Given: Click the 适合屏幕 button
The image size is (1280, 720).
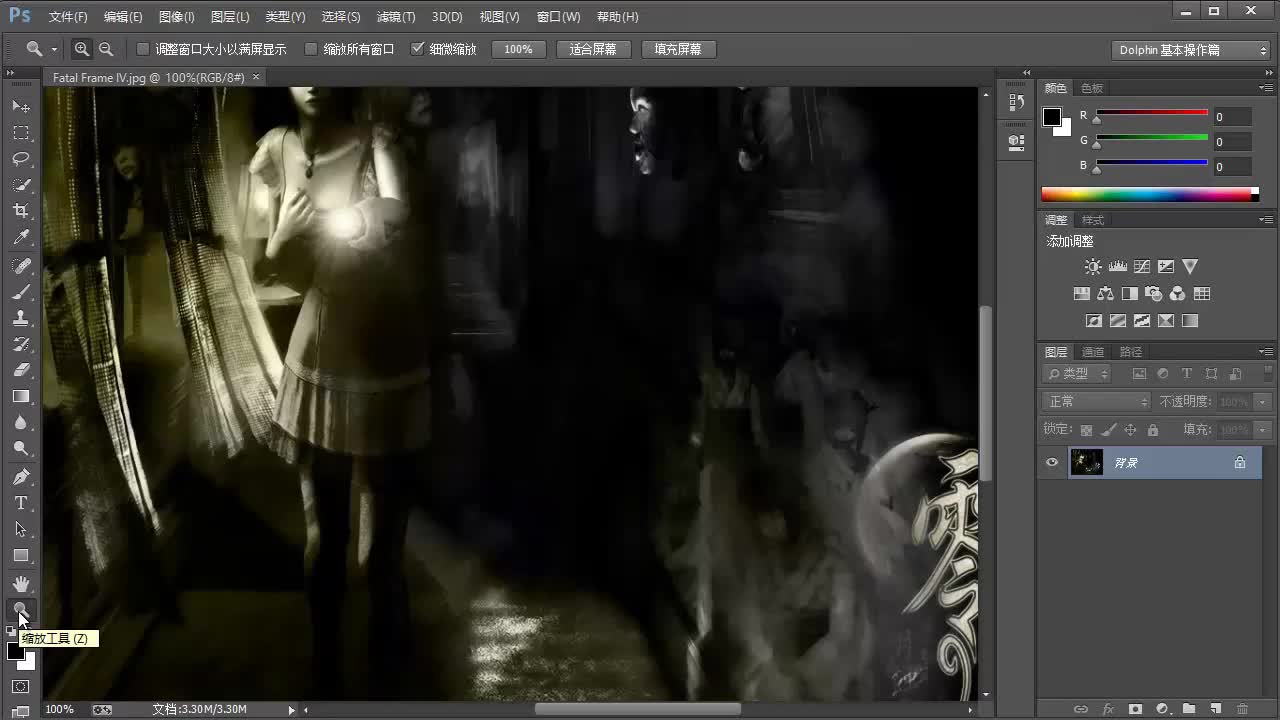Looking at the screenshot, I should coord(593,48).
